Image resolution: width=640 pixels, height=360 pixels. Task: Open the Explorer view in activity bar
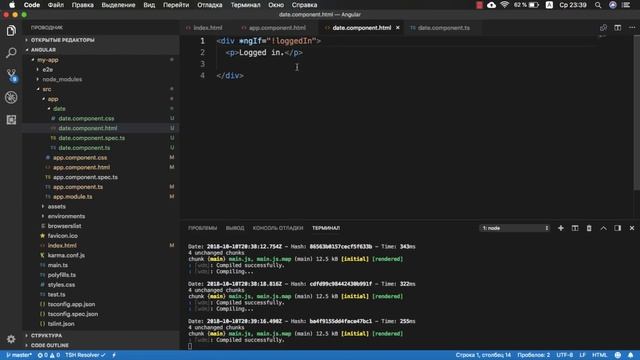pyautogui.click(x=11, y=31)
